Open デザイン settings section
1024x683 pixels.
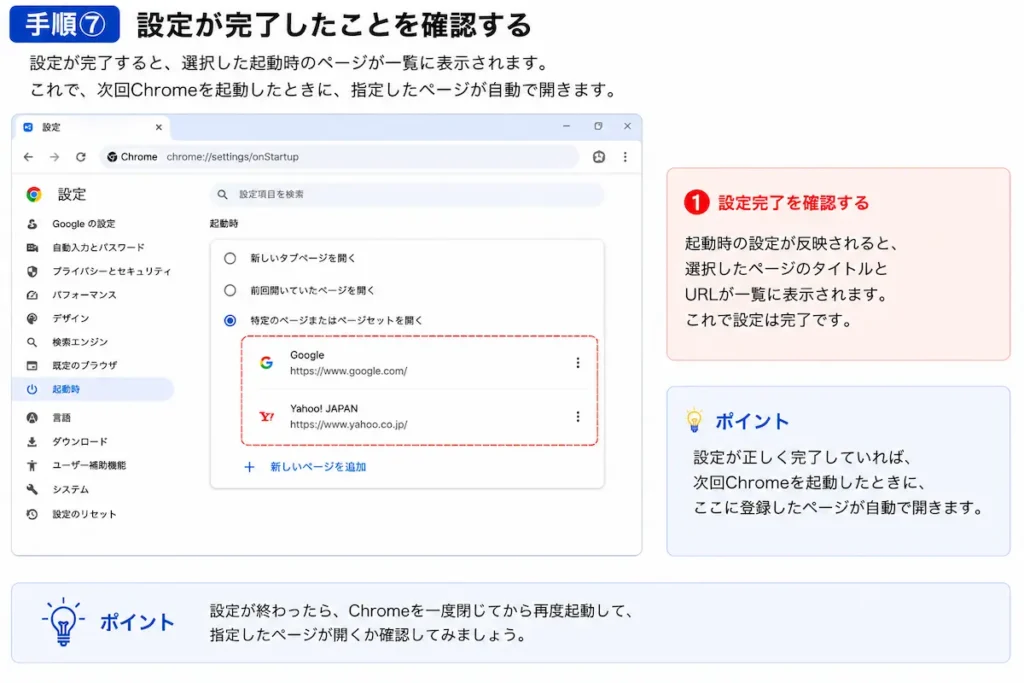(x=71, y=318)
